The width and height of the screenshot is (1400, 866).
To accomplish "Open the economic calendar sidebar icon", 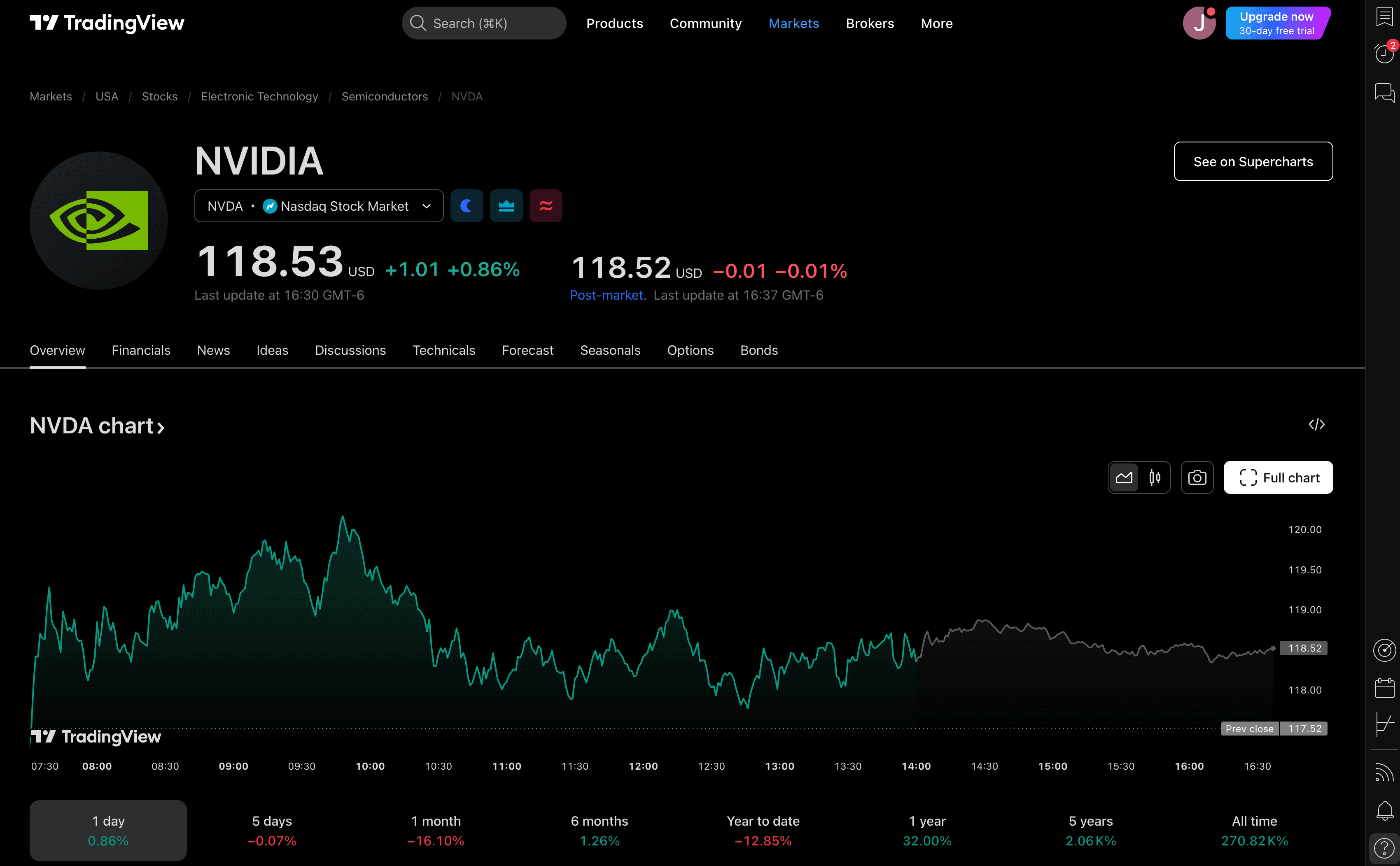I will pos(1384,688).
